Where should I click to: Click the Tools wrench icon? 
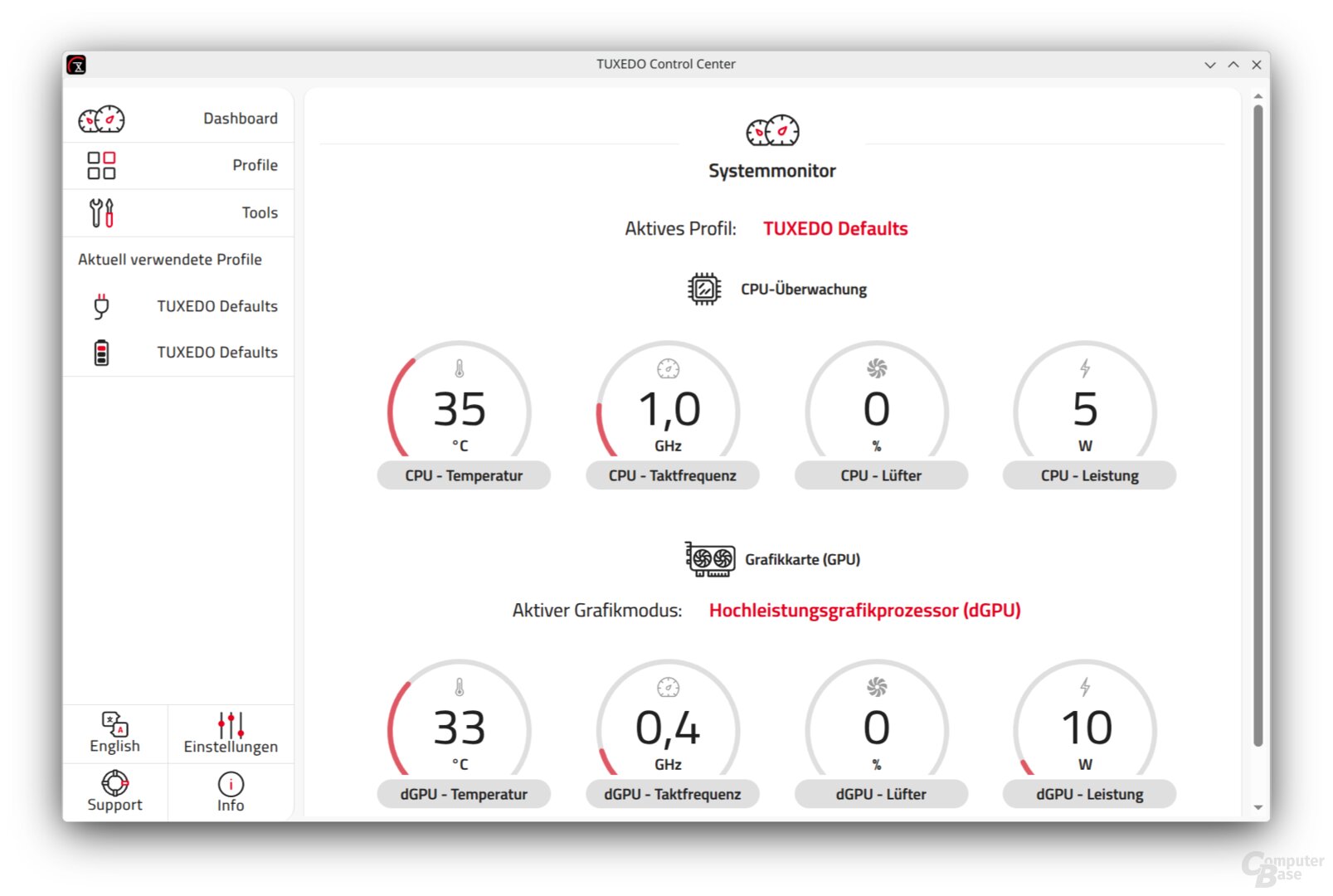pos(101,212)
